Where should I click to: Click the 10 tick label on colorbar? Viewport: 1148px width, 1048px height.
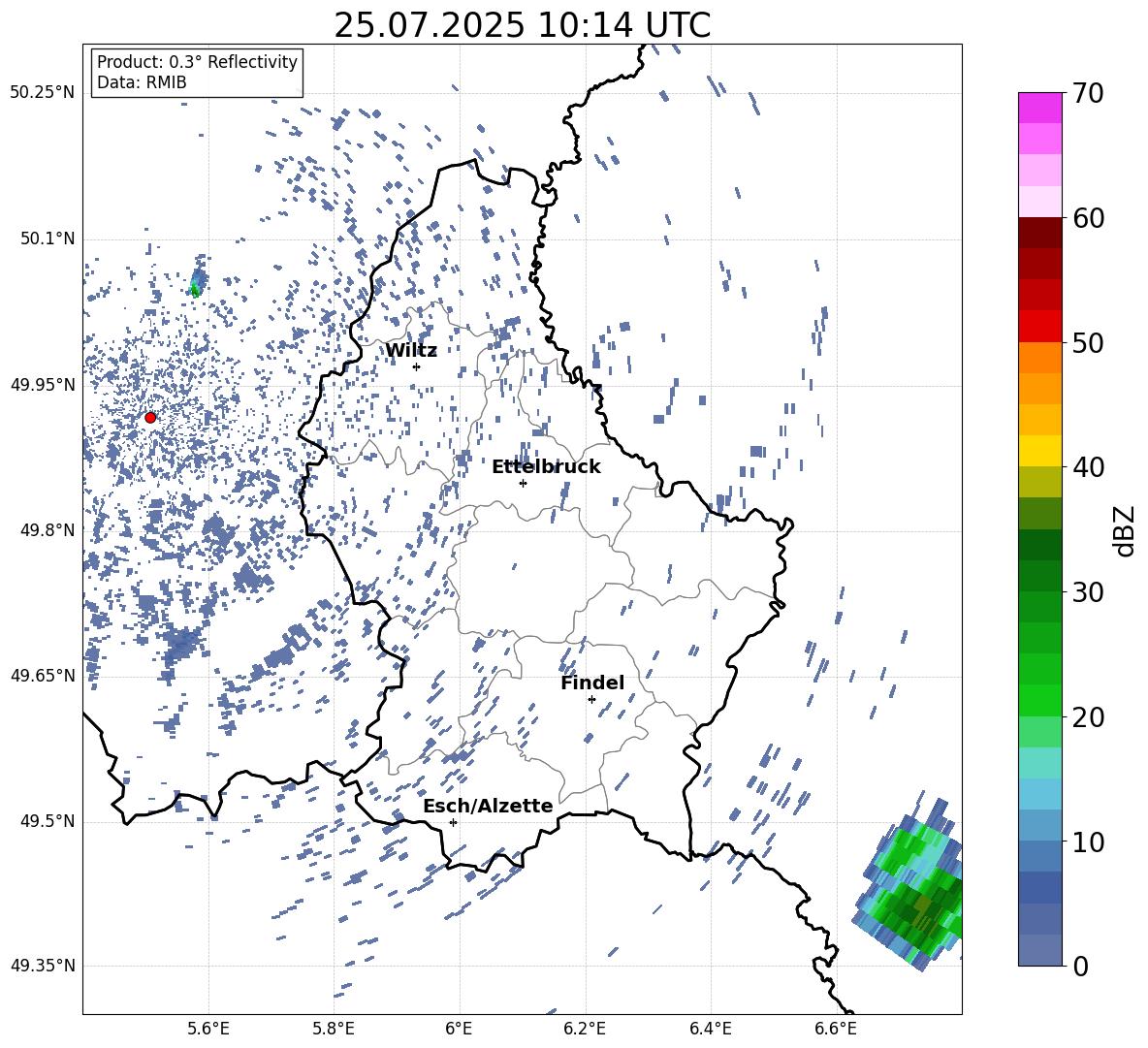coord(1088,842)
